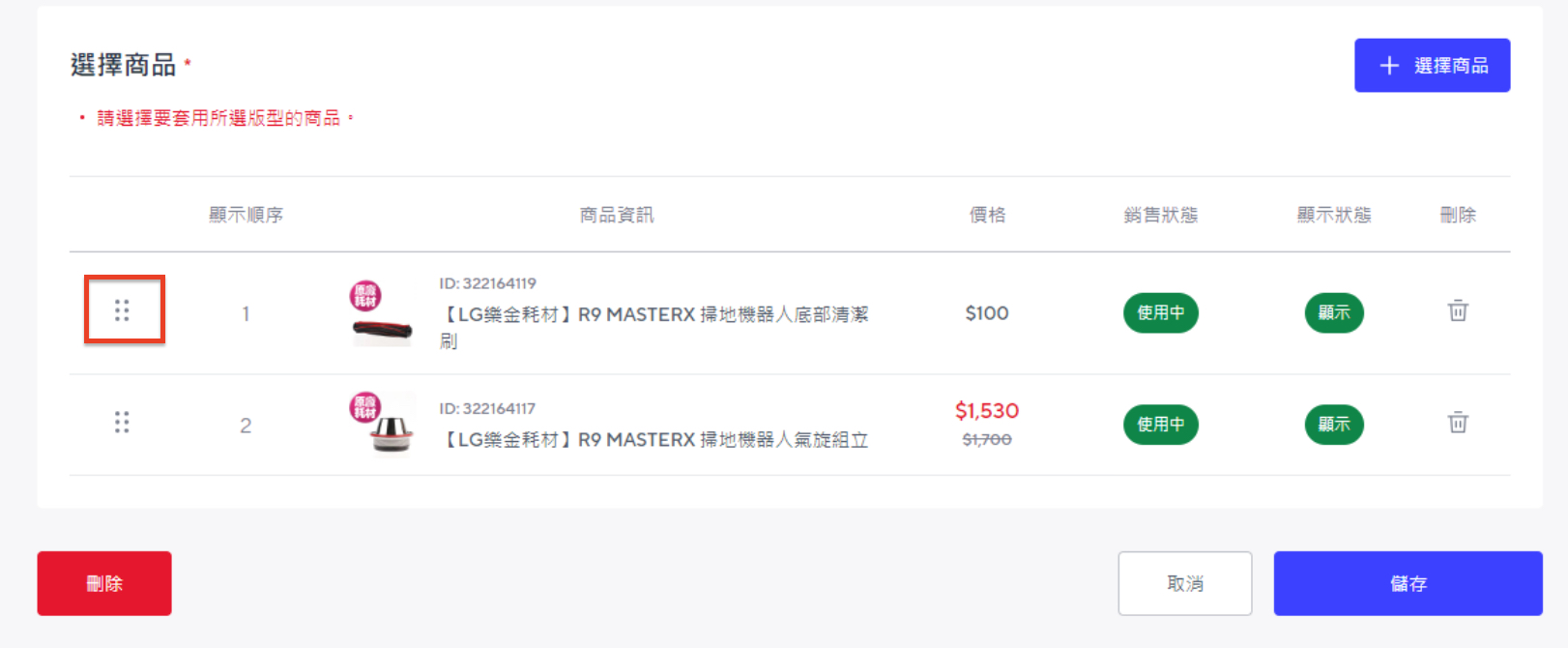The image size is (1568, 648).
Task: Click the drag handle for row 2
Action: point(122,422)
